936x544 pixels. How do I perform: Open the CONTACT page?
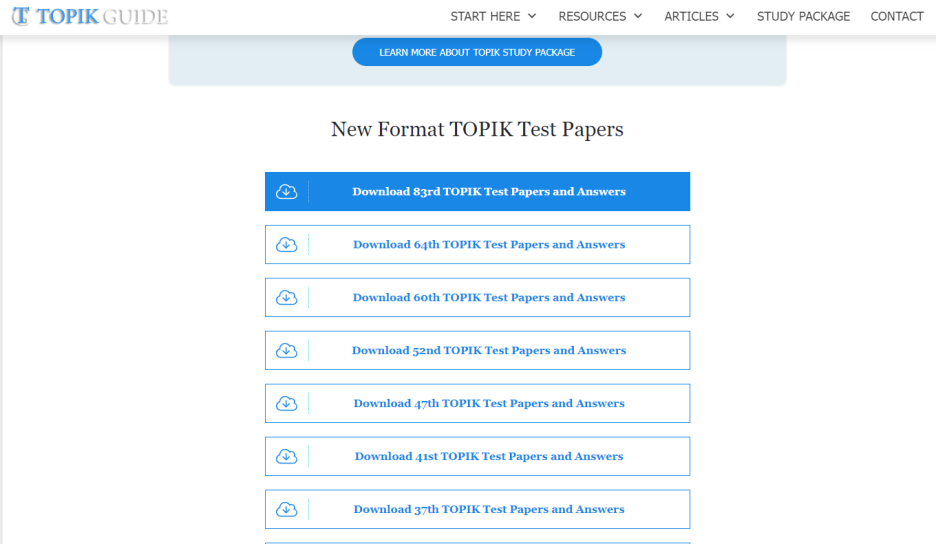[x=897, y=16]
